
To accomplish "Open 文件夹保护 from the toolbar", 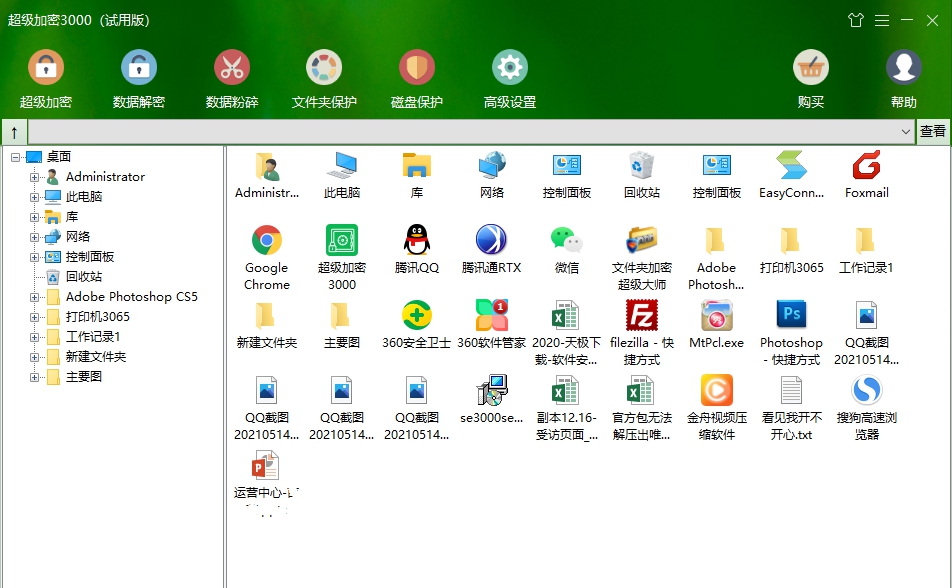I will [x=324, y=68].
